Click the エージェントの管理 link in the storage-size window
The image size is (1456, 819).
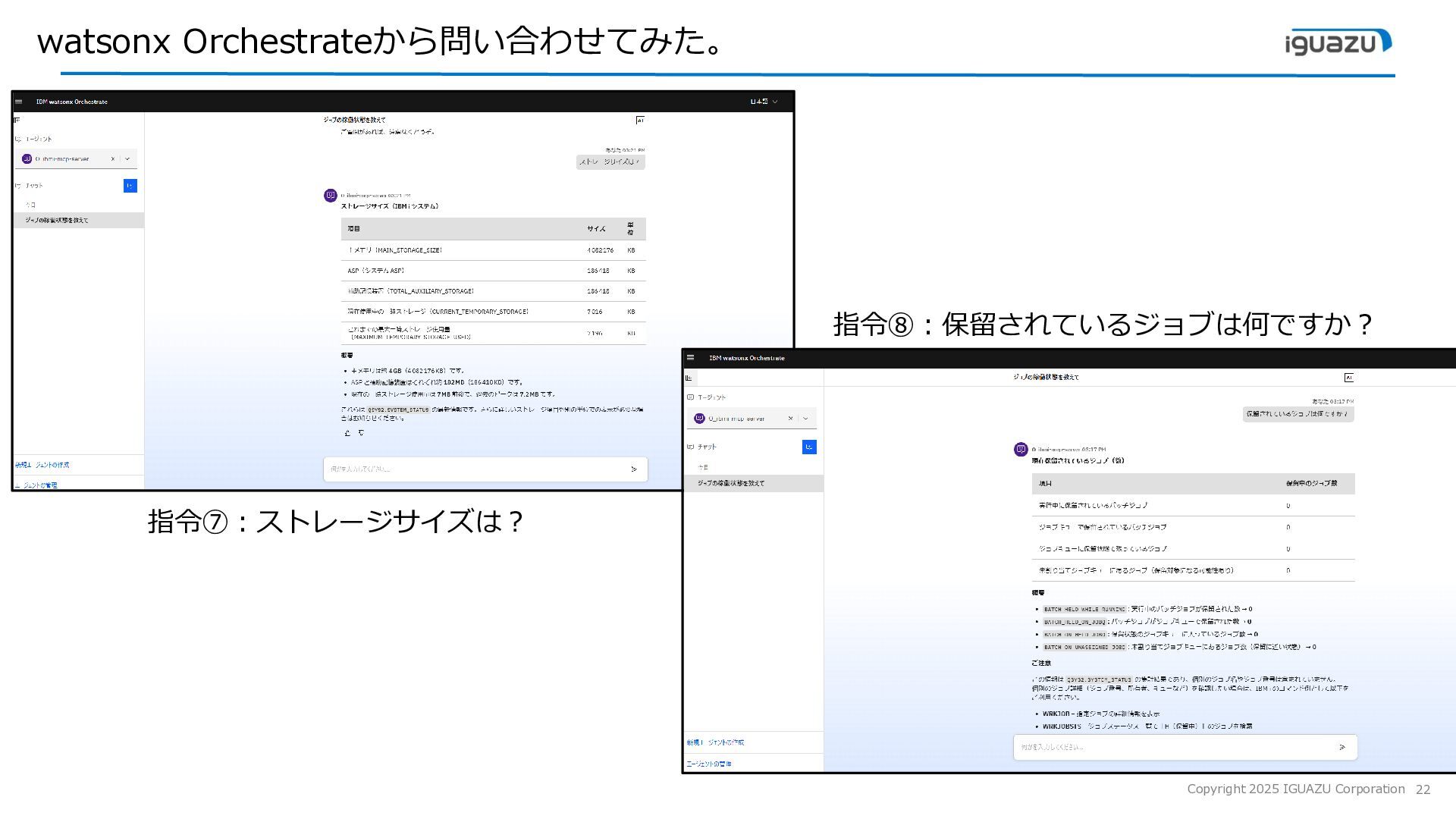(x=36, y=485)
